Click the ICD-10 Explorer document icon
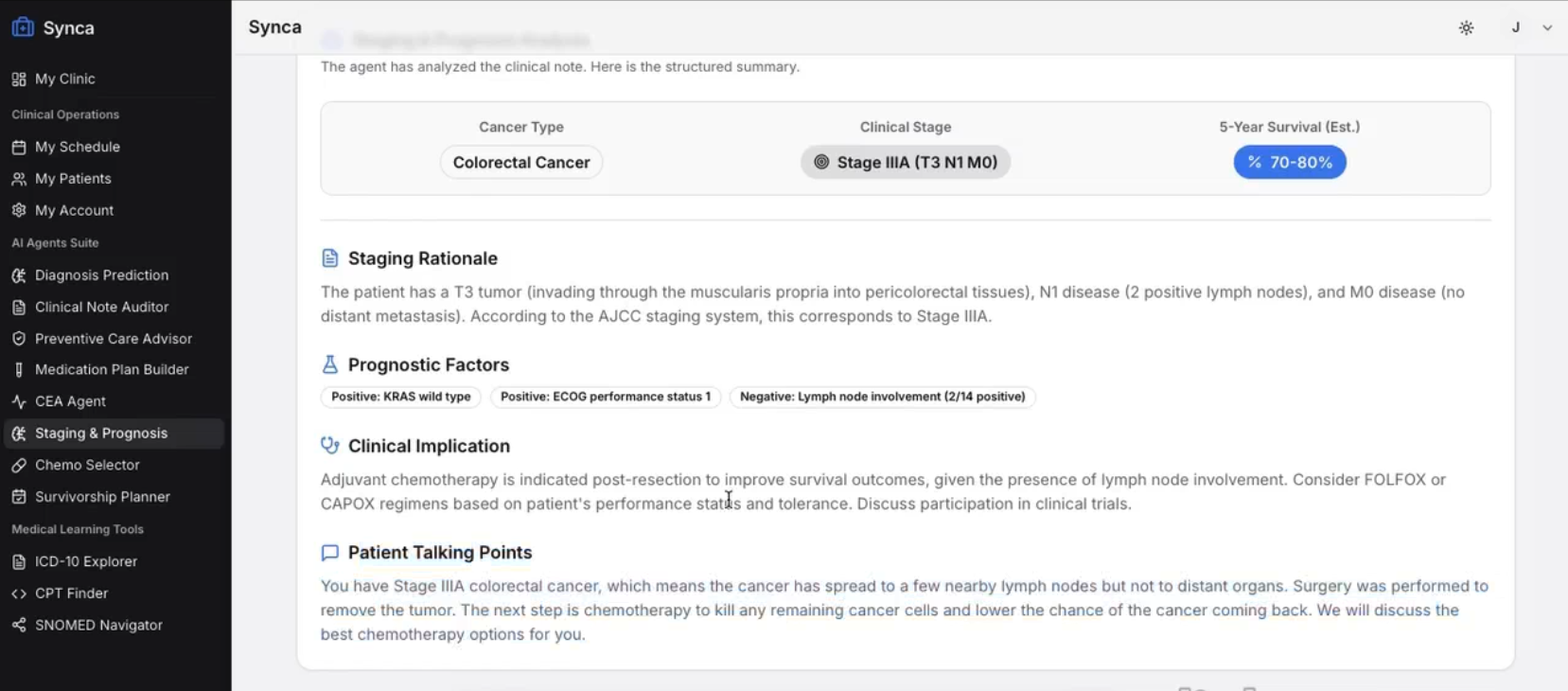1568x691 pixels. (x=19, y=561)
